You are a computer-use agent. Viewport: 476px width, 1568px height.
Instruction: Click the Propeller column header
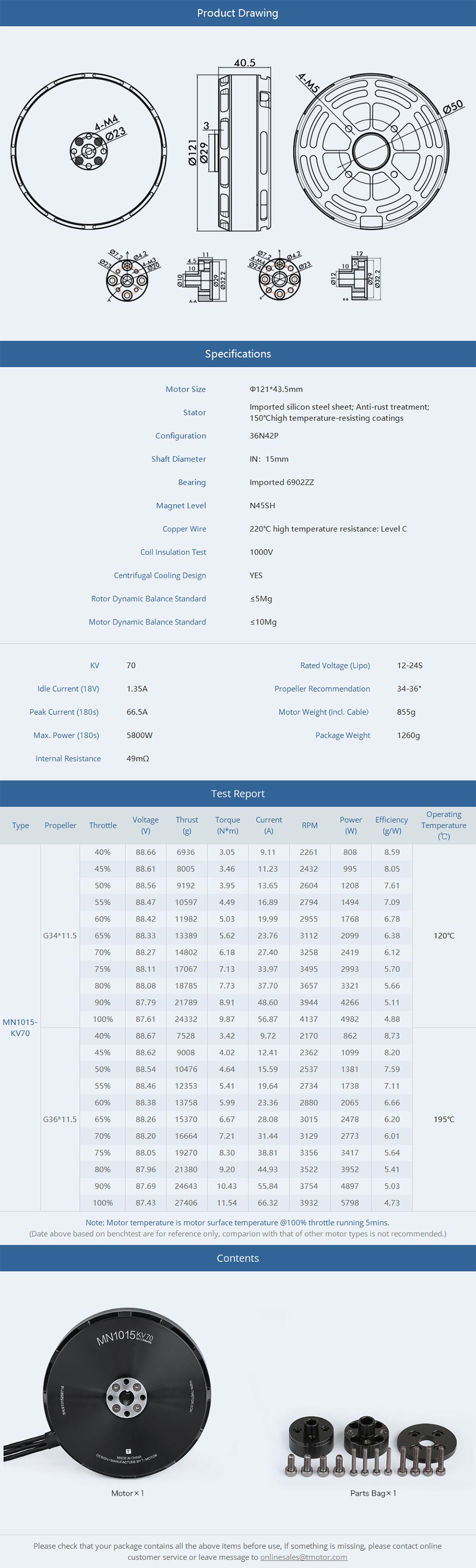pyautogui.click(x=60, y=825)
